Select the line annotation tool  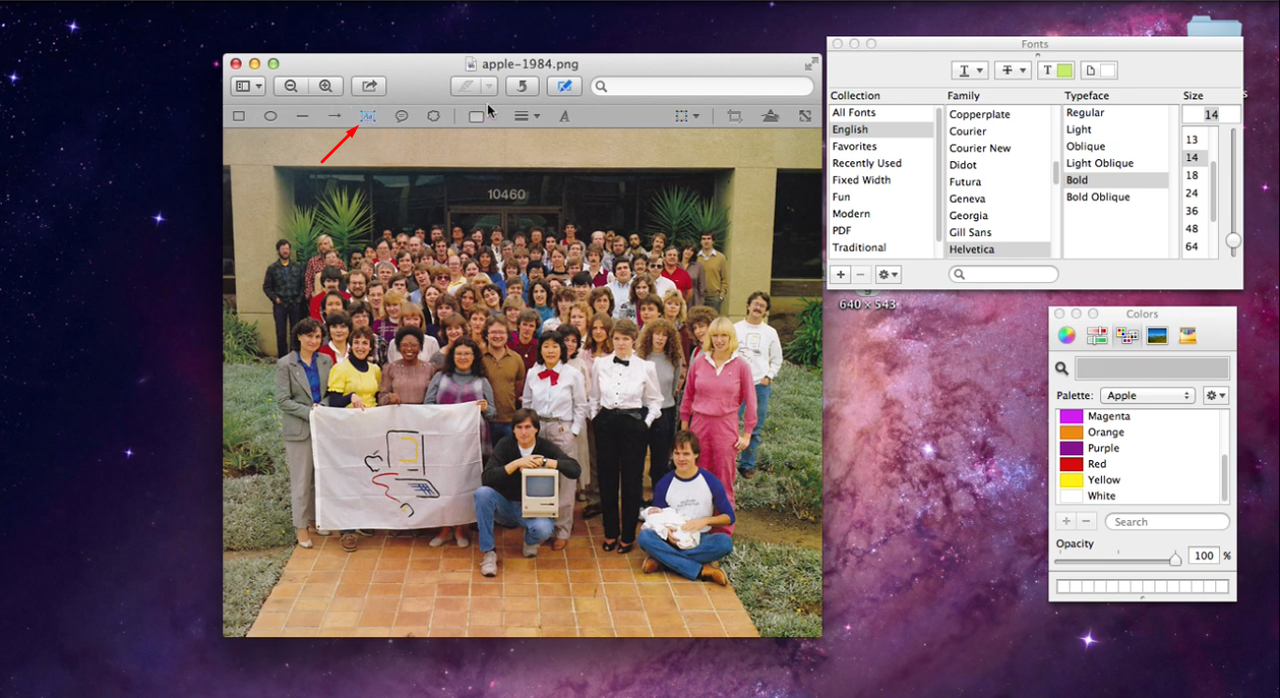[302, 116]
